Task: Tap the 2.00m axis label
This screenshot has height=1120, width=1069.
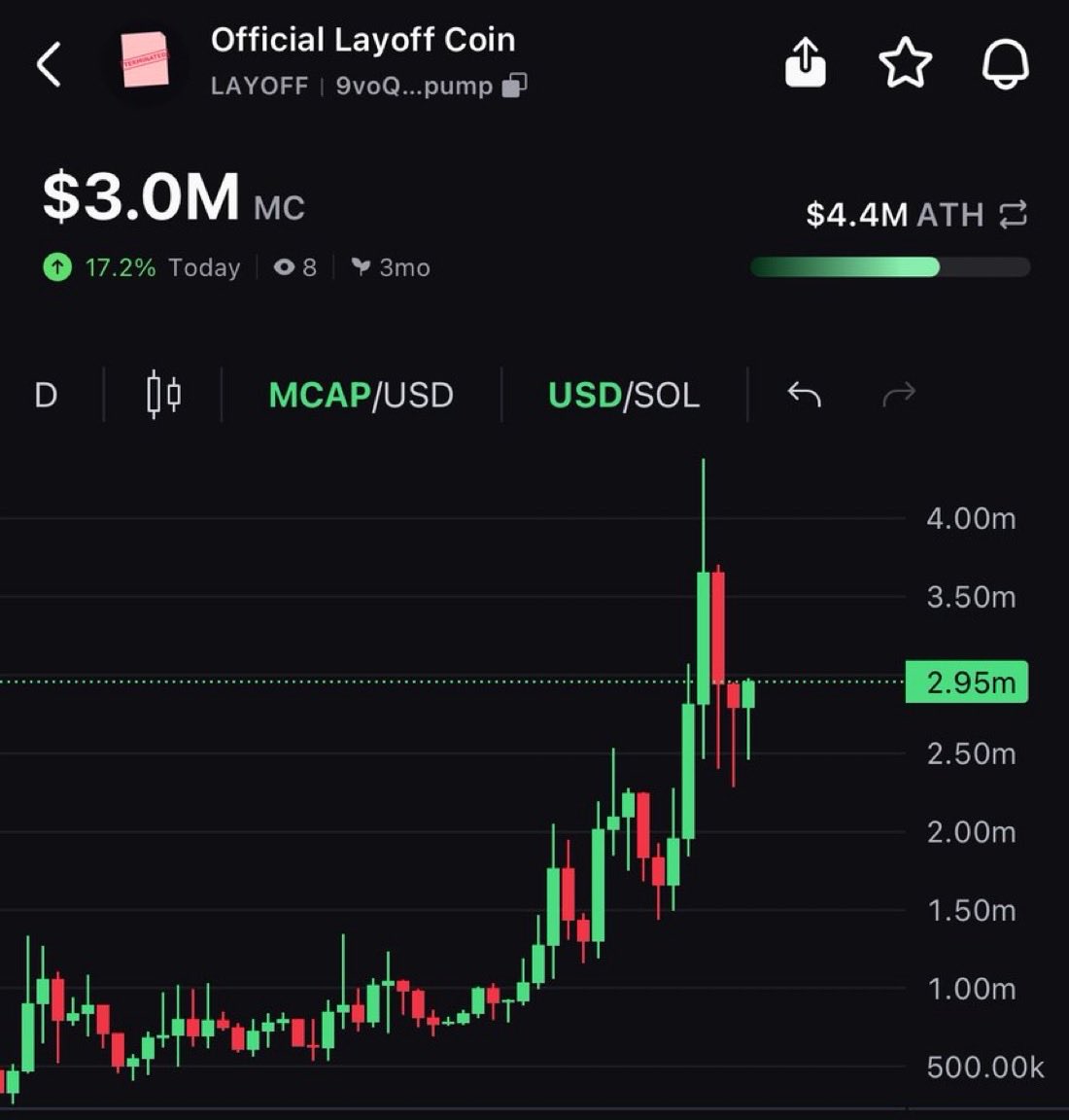Action: [971, 832]
